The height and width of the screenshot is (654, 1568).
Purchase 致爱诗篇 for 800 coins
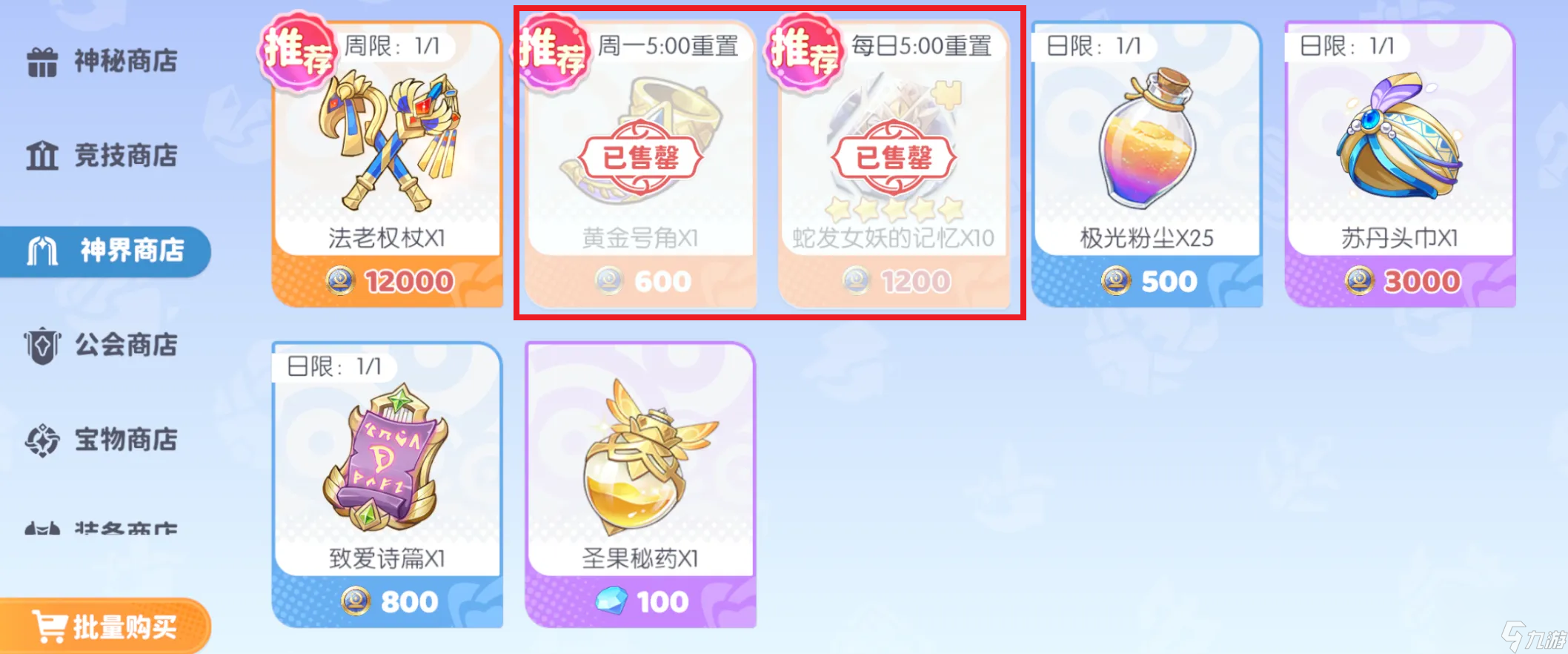pos(388,601)
